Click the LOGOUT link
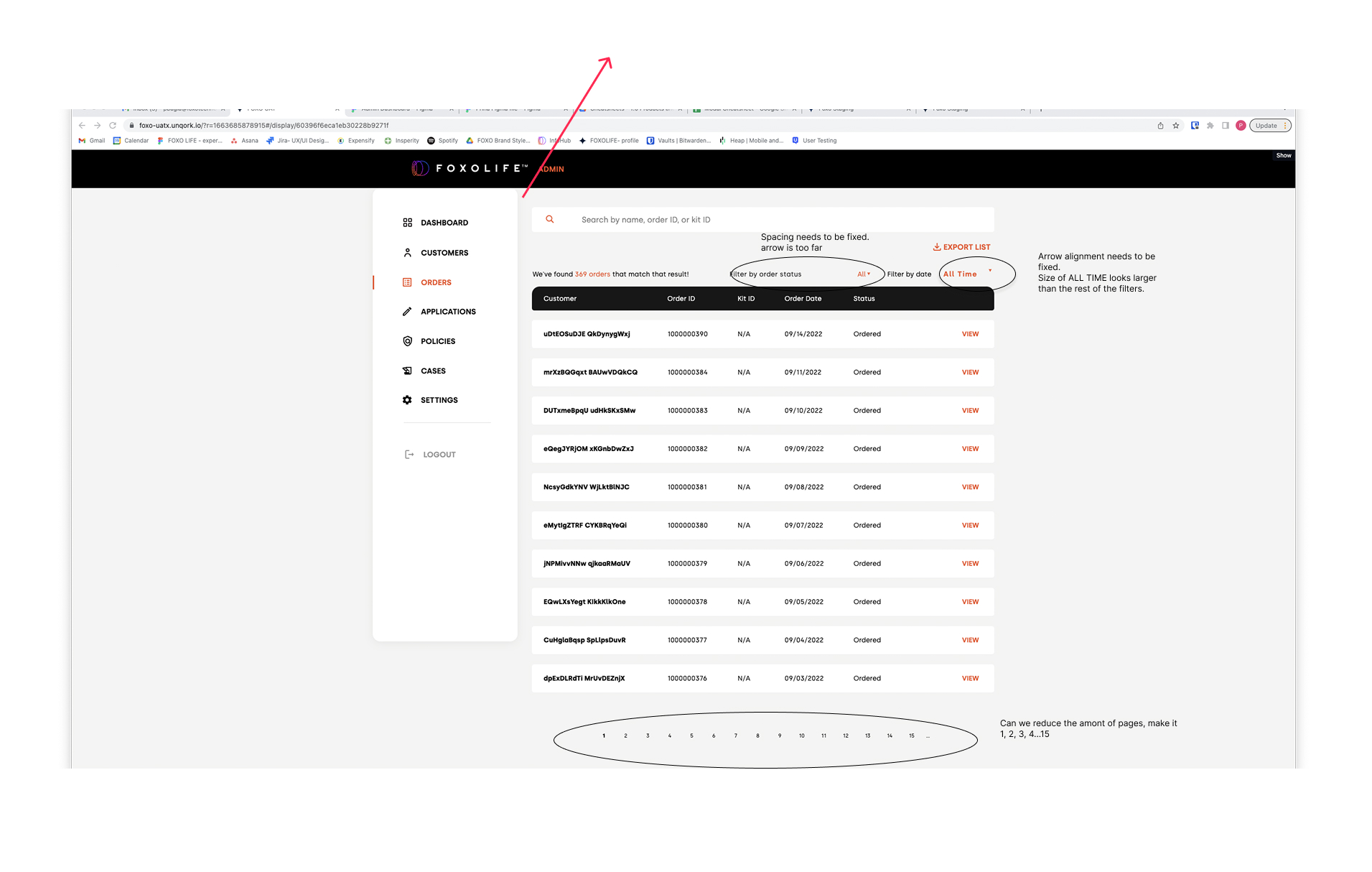 pyautogui.click(x=439, y=455)
